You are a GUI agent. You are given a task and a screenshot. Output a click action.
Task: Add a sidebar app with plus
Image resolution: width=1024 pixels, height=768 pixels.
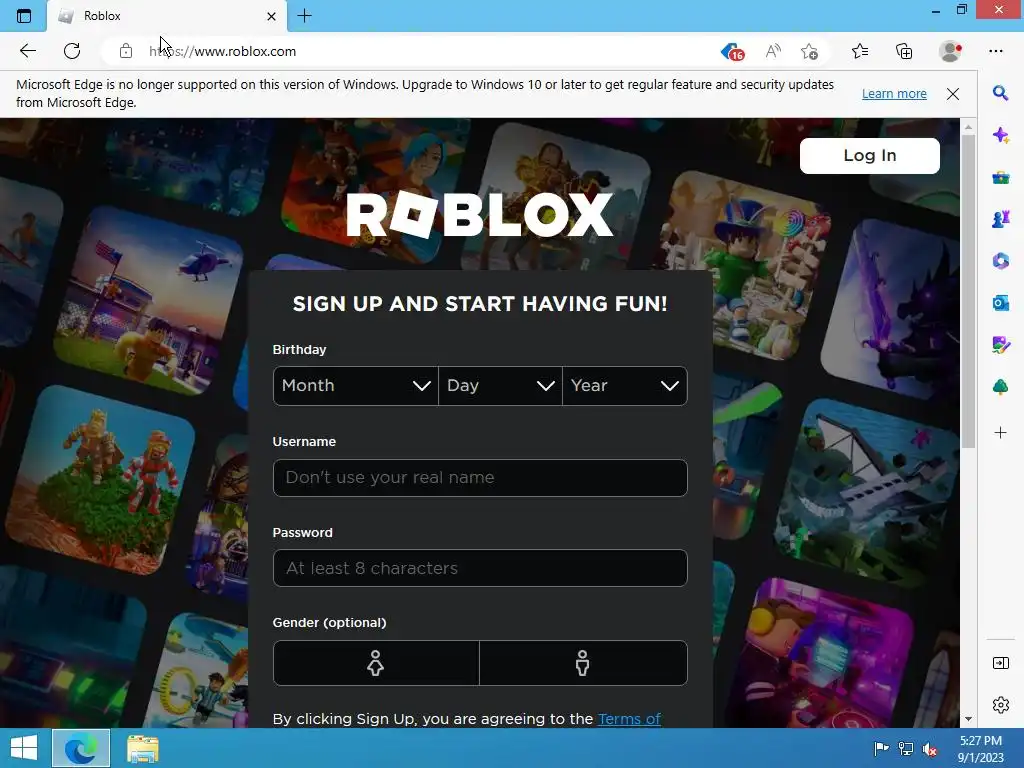[1000, 432]
